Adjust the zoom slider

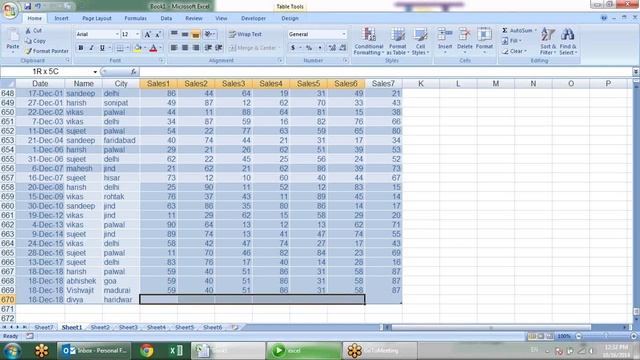(606, 336)
